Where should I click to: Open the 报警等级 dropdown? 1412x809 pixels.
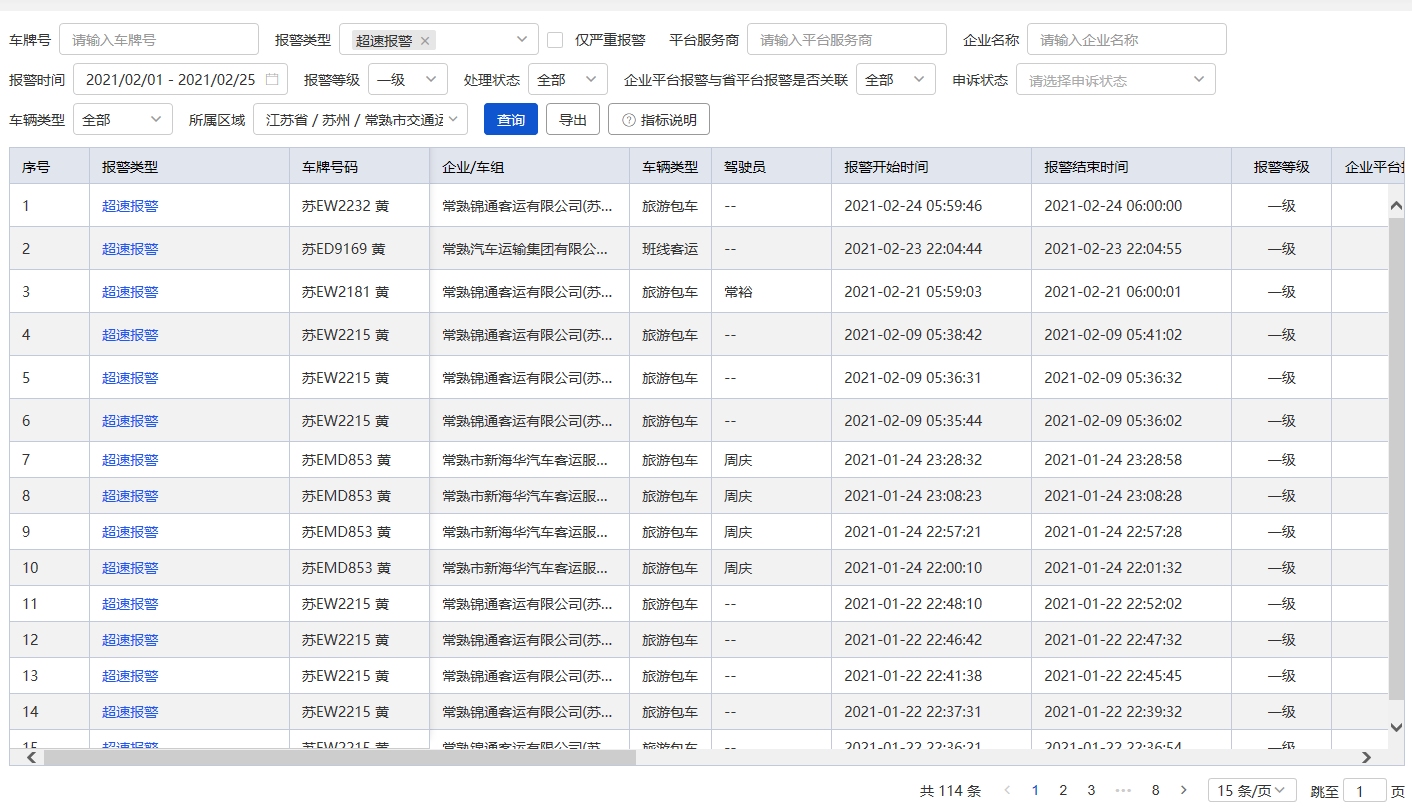(408, 80)
